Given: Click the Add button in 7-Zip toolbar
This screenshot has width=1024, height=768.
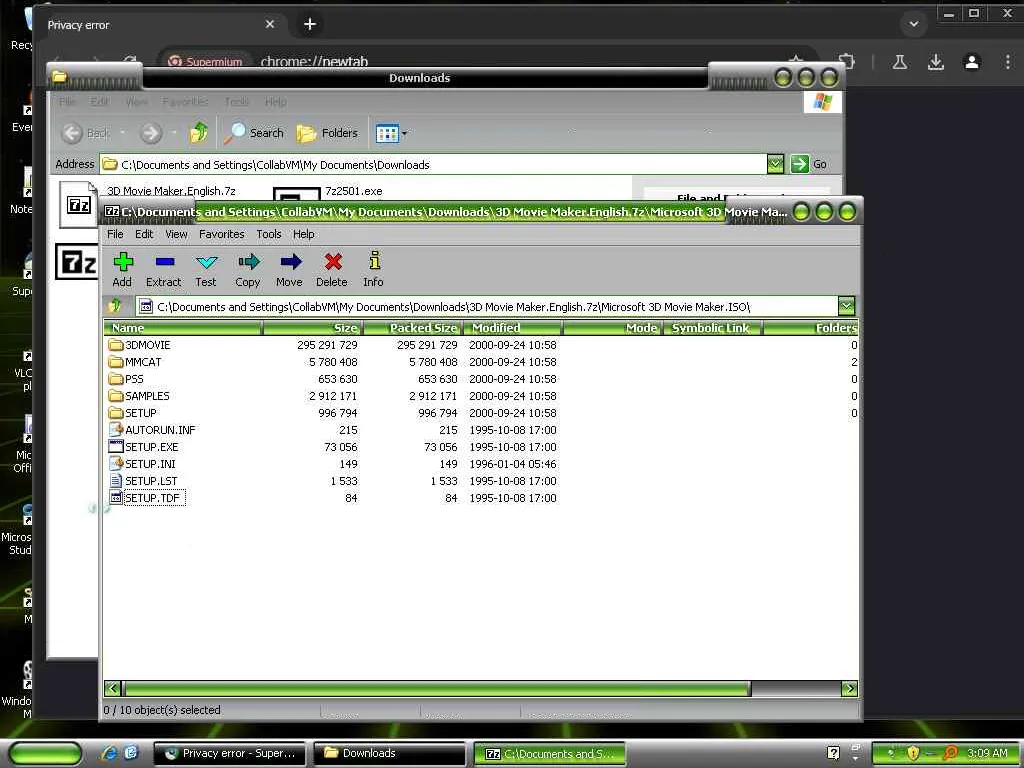Looking at the screenshot, I should [x=122, y=270].
